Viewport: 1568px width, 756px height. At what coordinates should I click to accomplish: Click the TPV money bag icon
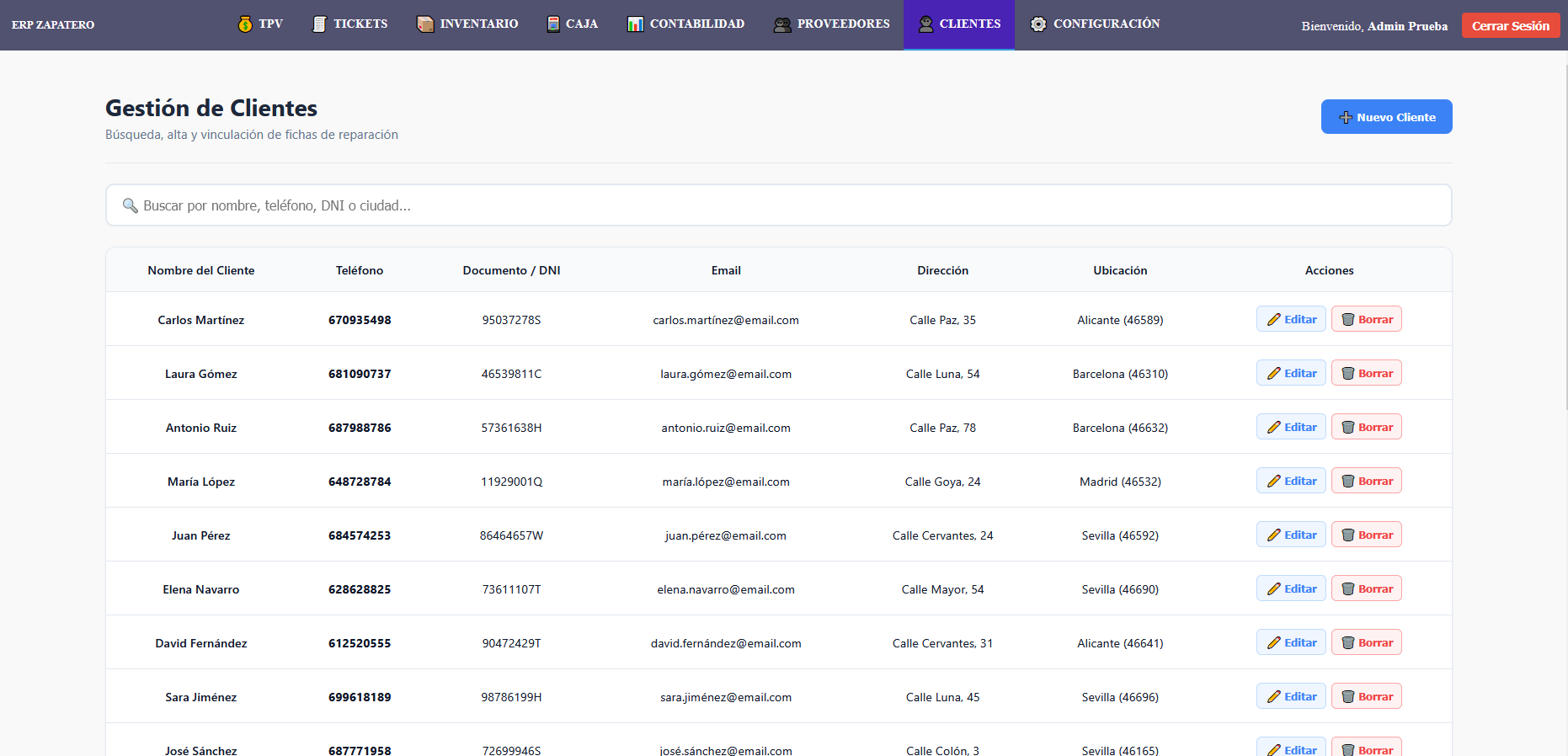245,24
